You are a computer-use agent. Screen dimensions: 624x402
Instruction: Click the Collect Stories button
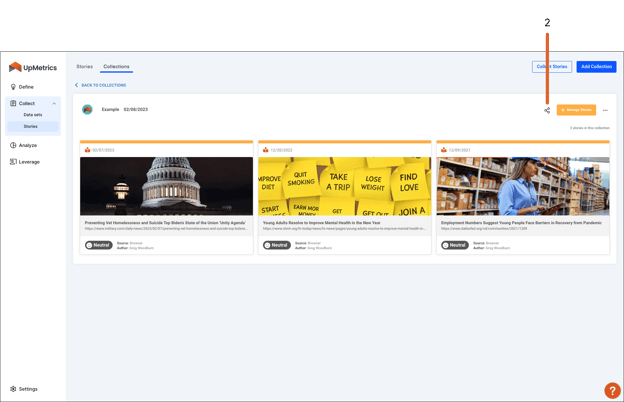[x=552, y=66]
